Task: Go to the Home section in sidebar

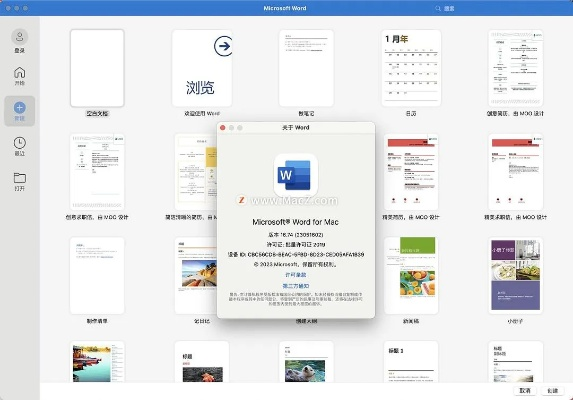Action: [x=19, y=76]
